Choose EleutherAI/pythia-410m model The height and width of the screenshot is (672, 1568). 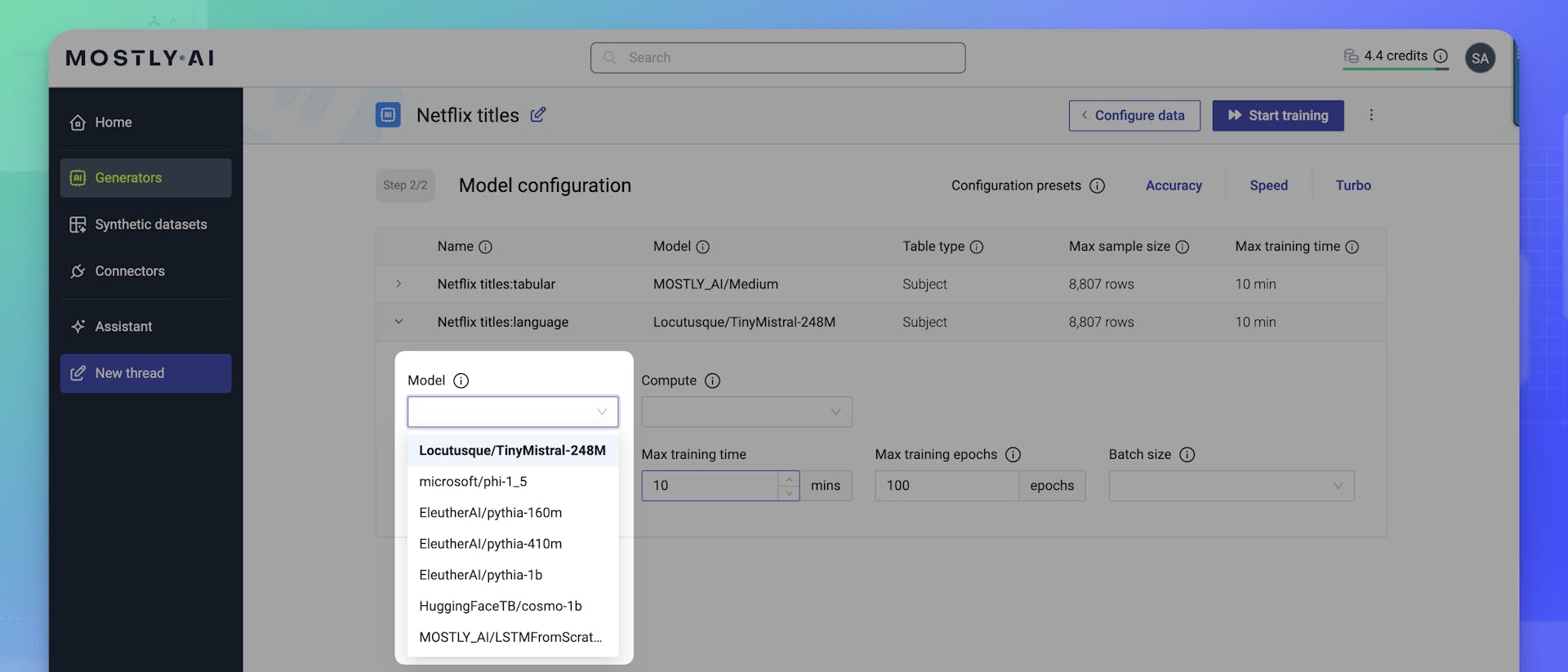coord(513,544)
